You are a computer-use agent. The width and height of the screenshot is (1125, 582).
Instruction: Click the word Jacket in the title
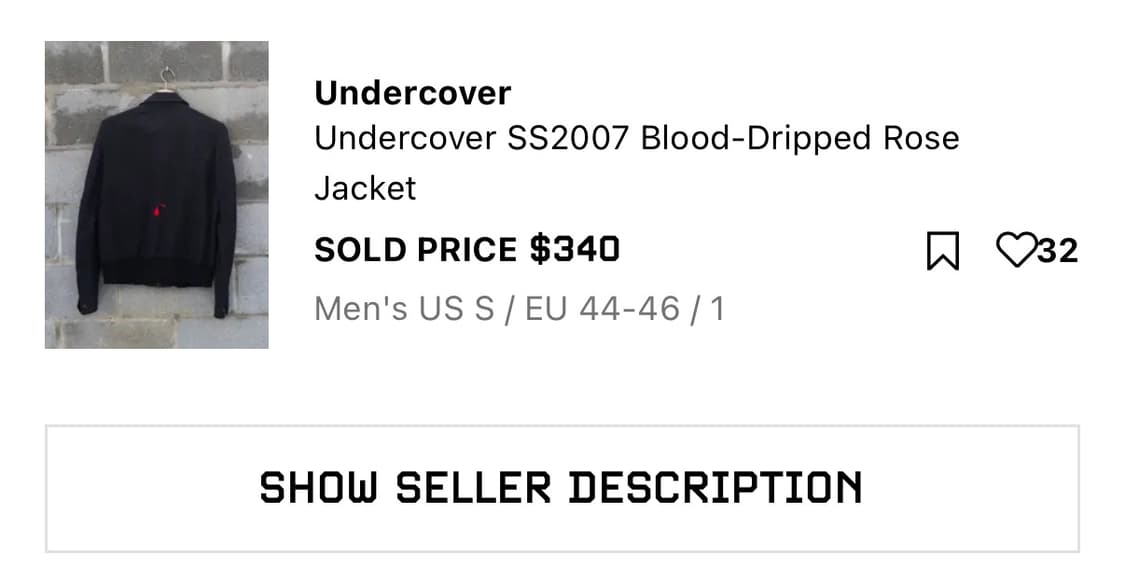coord(365,188)
